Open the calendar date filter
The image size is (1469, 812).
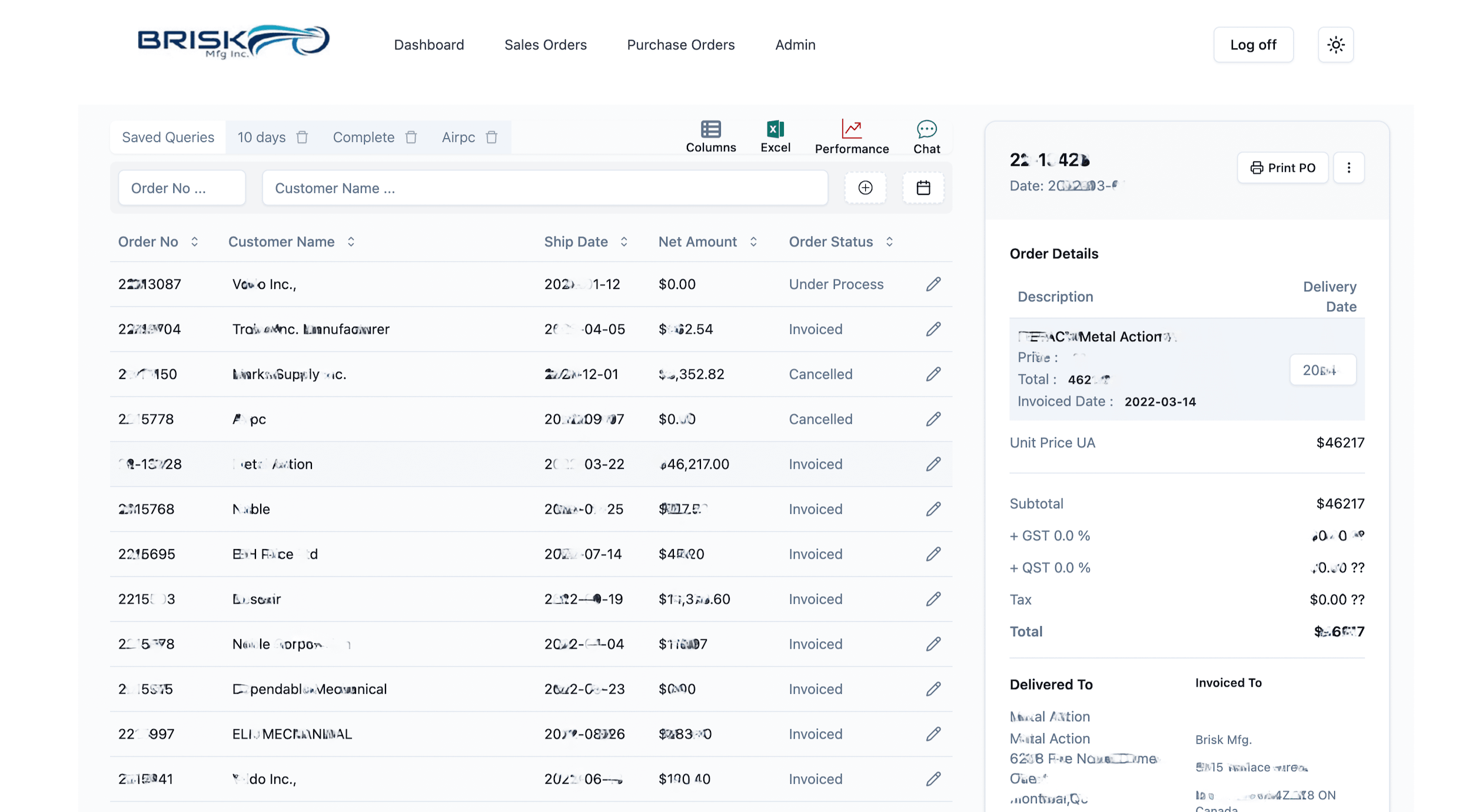(x=923, y=188)
